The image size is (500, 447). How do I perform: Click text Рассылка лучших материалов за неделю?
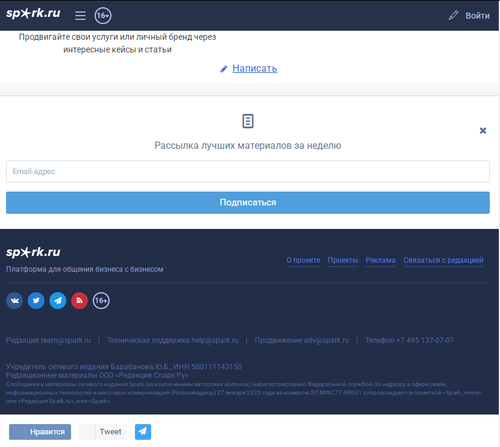click(248, 146)
